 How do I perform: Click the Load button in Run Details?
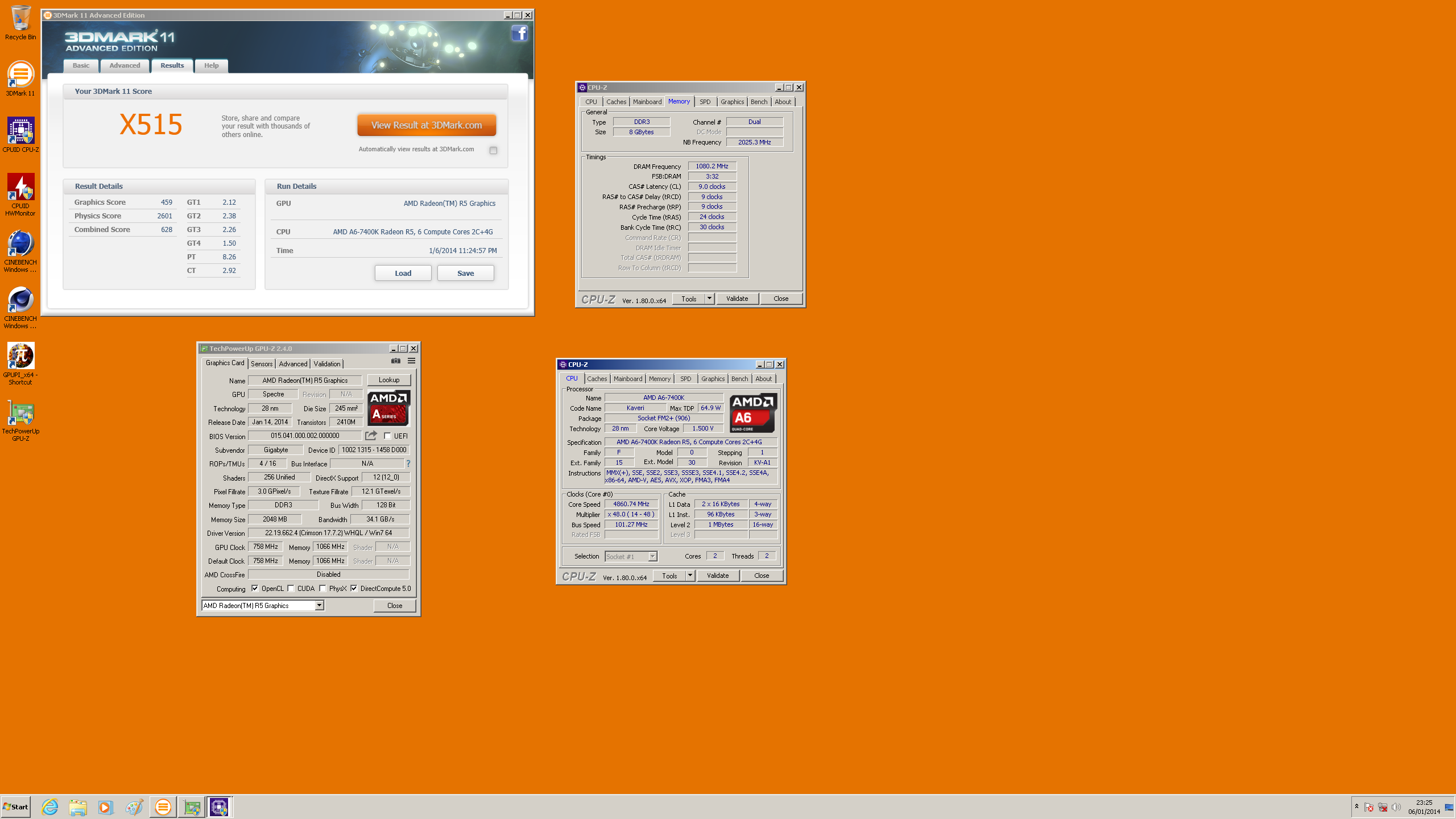(x=403, y=273)
